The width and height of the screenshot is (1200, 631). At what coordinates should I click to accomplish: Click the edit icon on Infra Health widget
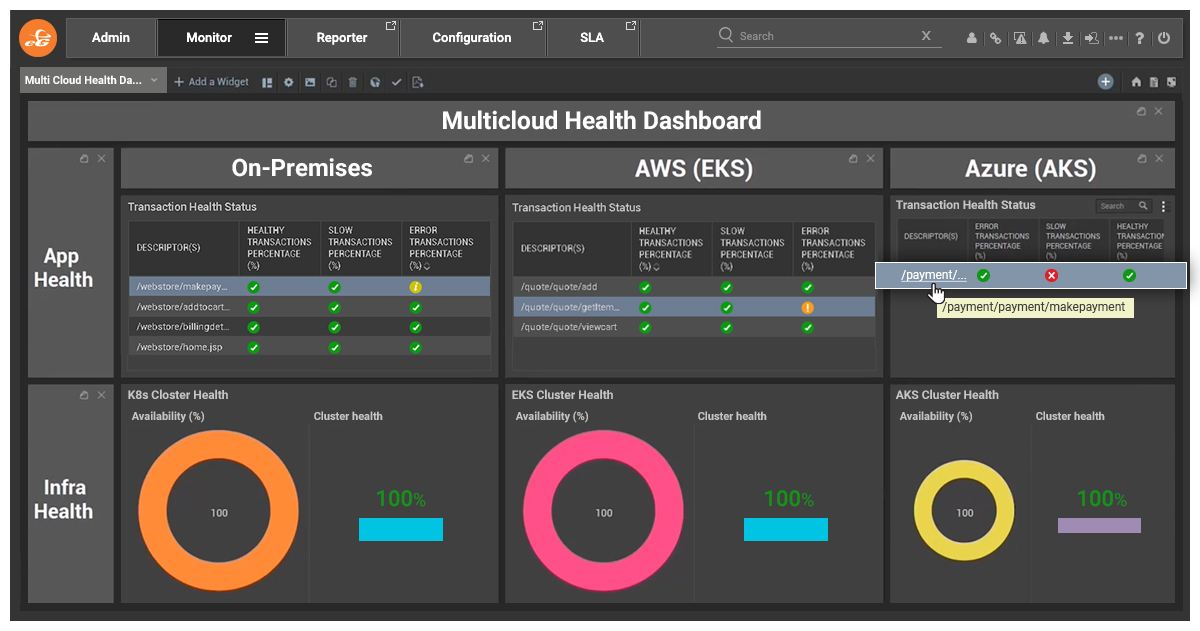(84, 395)
